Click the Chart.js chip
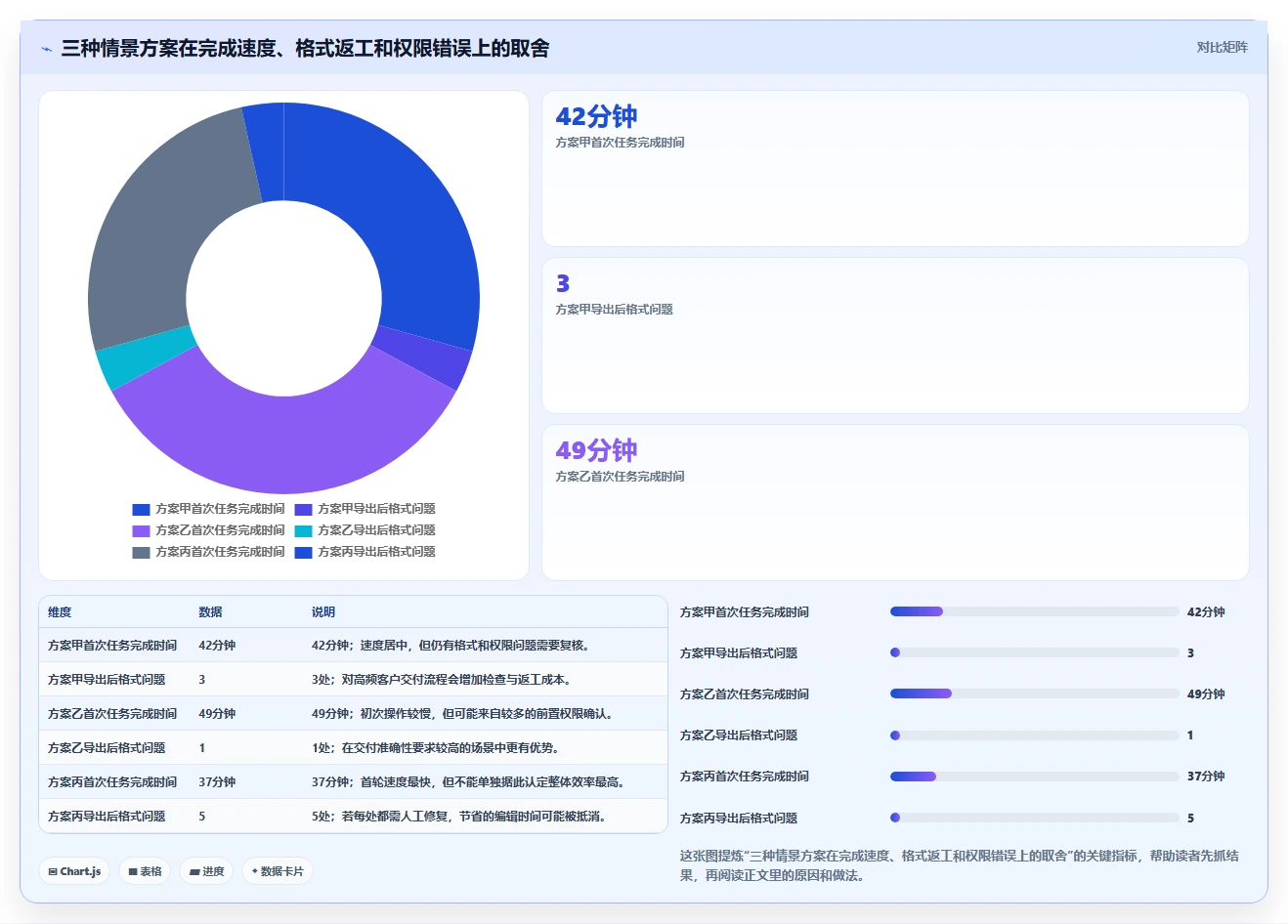1288x924 pixels. pos(74,871)
